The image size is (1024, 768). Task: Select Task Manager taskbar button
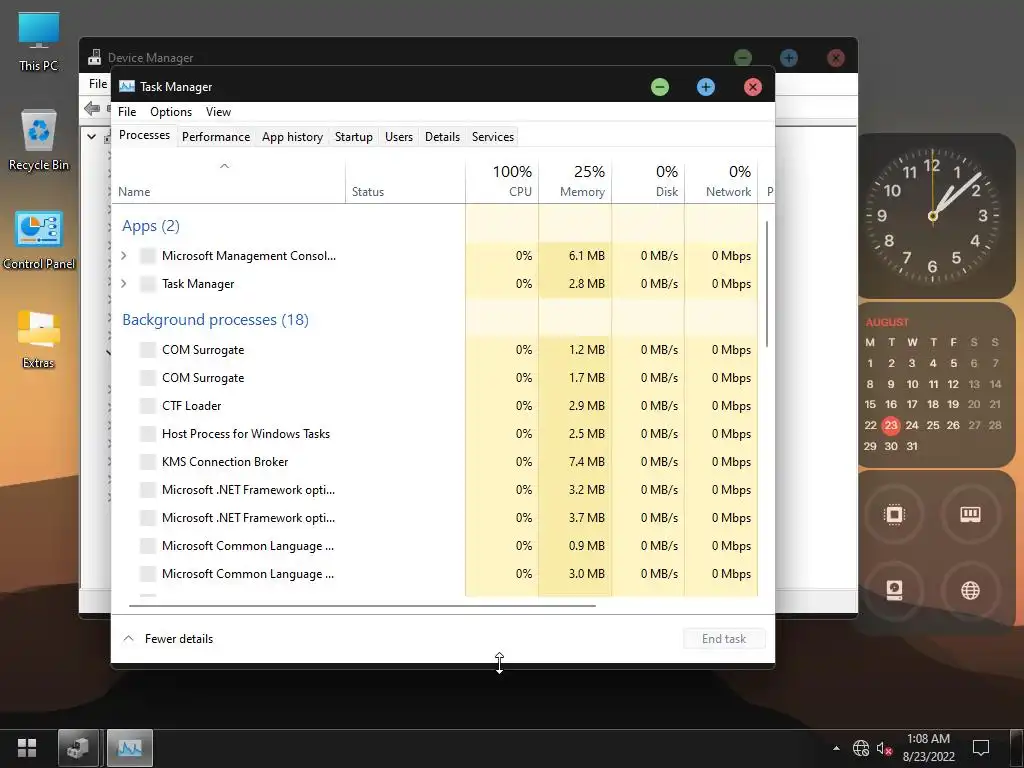point(129,747)
